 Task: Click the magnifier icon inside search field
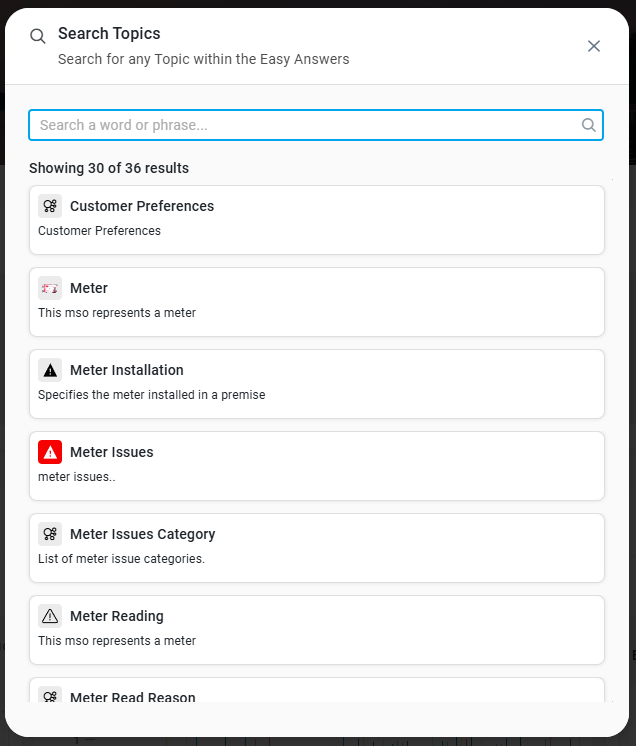pyautogui.click(x=589, y=125)
